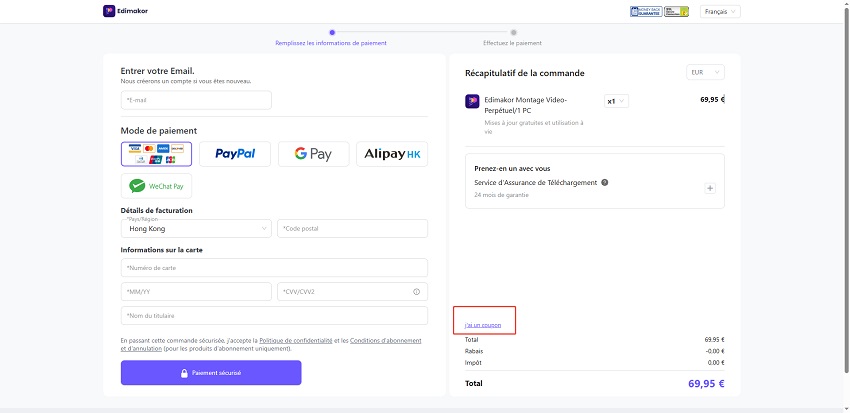The image size is (850, 413).
Task: Open the x1 quantity dropdown
Action: point(616,101)
